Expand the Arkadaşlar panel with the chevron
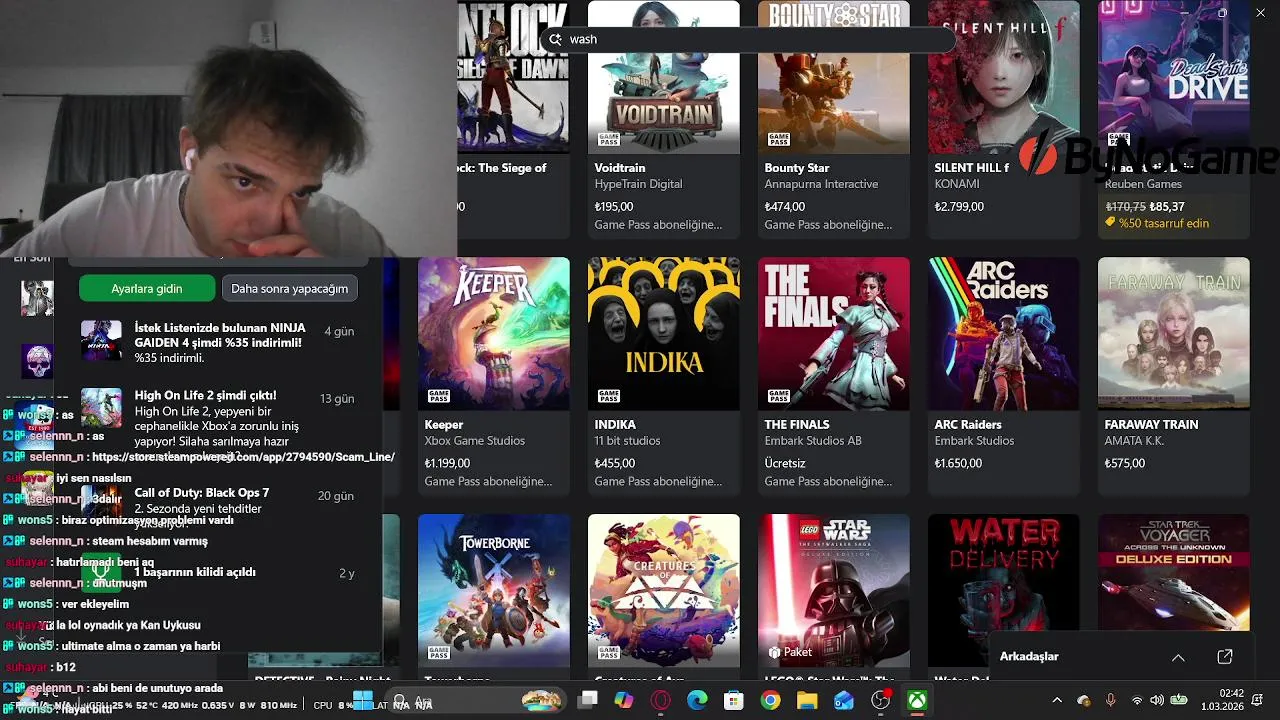 tap(1178, 657)
